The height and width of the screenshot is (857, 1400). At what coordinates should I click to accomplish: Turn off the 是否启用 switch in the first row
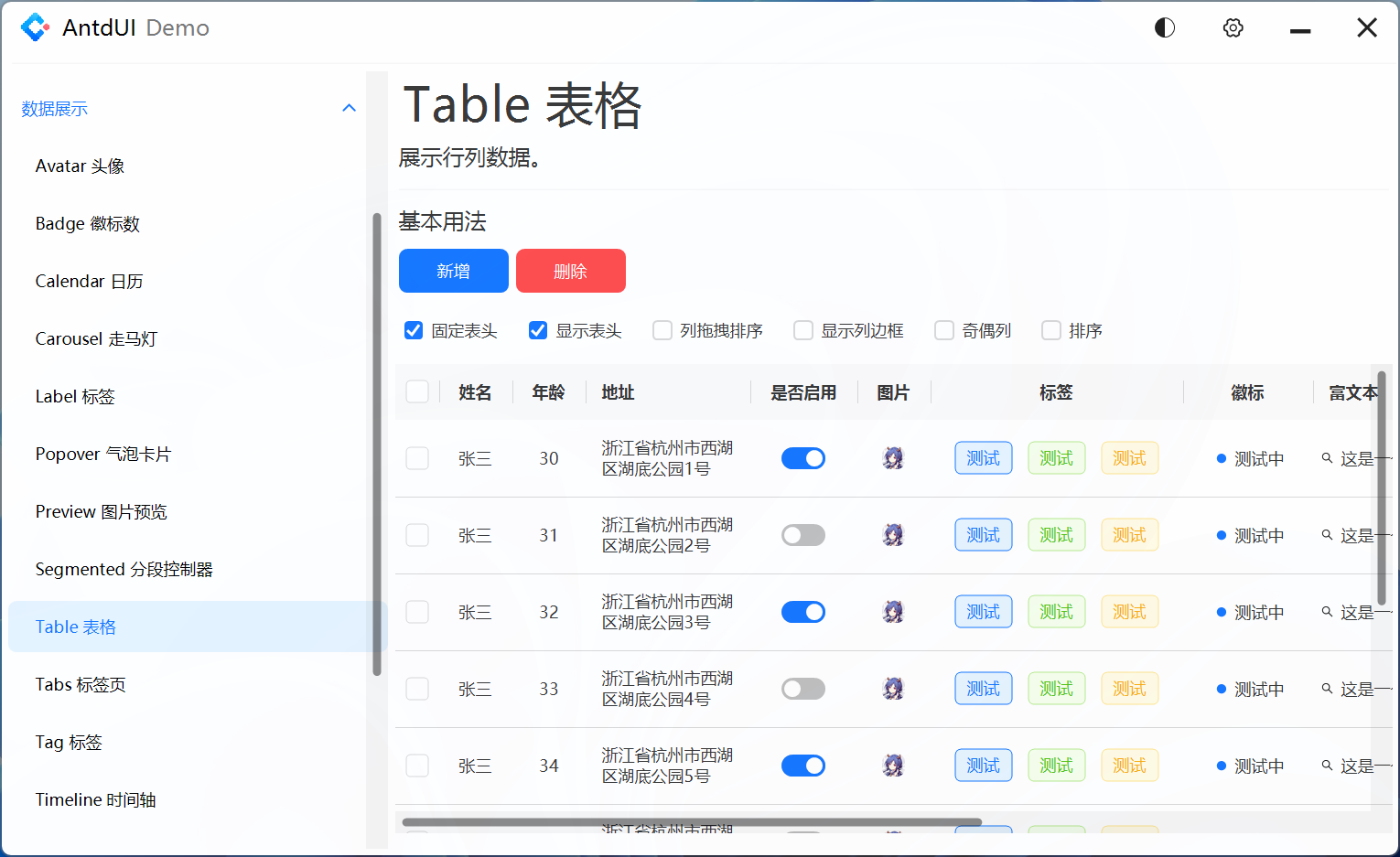tap(802, 457)
